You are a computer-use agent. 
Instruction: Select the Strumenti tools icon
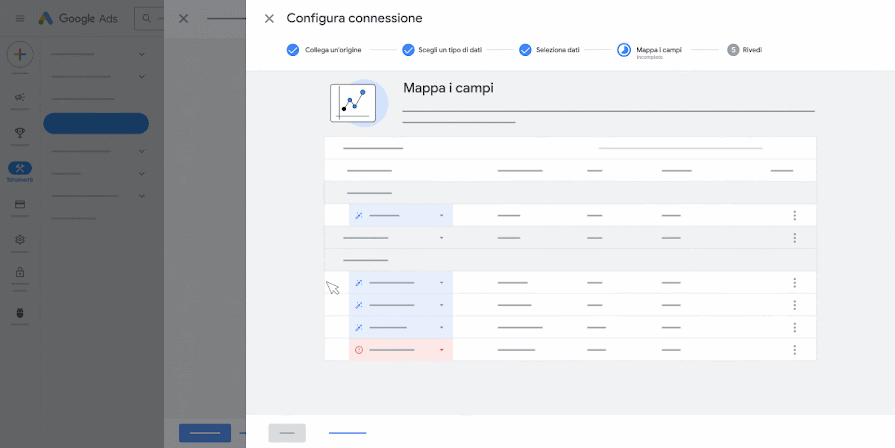pos(20,168)
